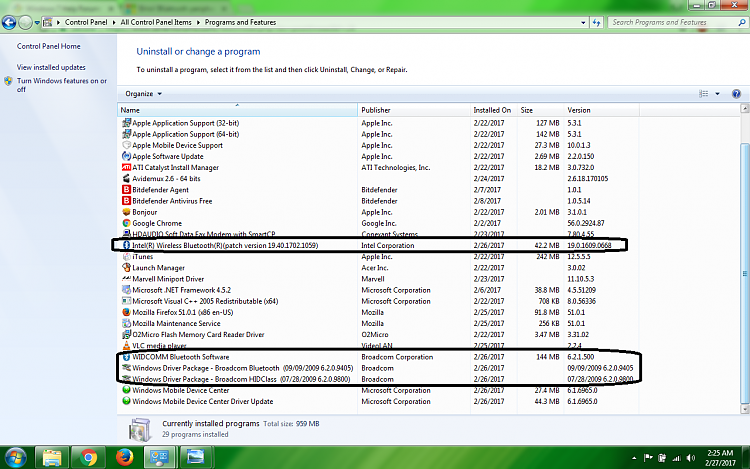Click the vertical scrollbar thumb
This screenshot has width=750, height=469.
(x=745, y=273)
